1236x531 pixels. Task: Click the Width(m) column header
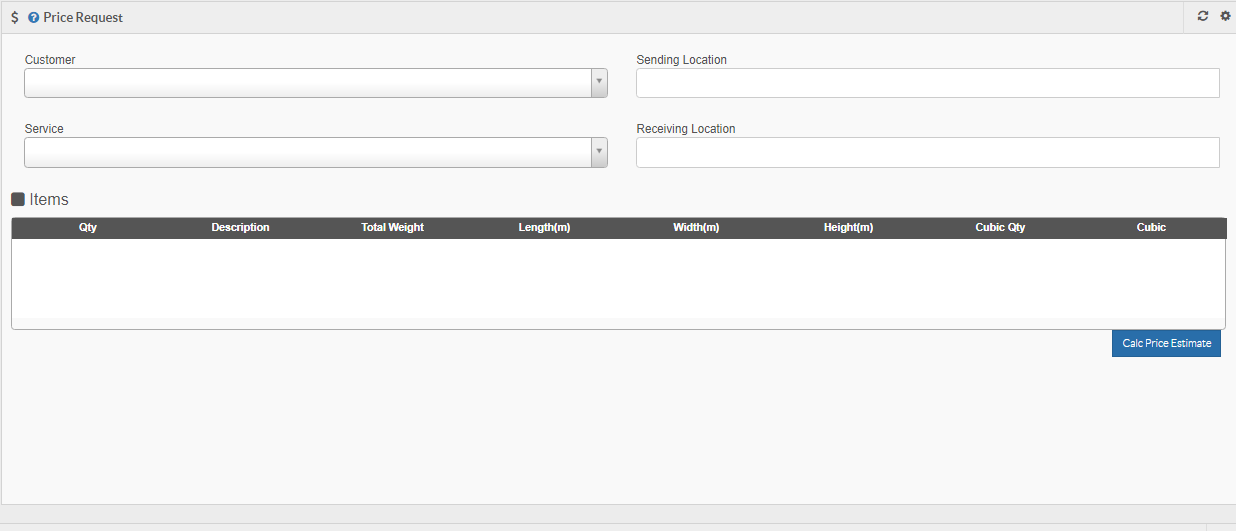pyautogui.click(x=696, y=228)
